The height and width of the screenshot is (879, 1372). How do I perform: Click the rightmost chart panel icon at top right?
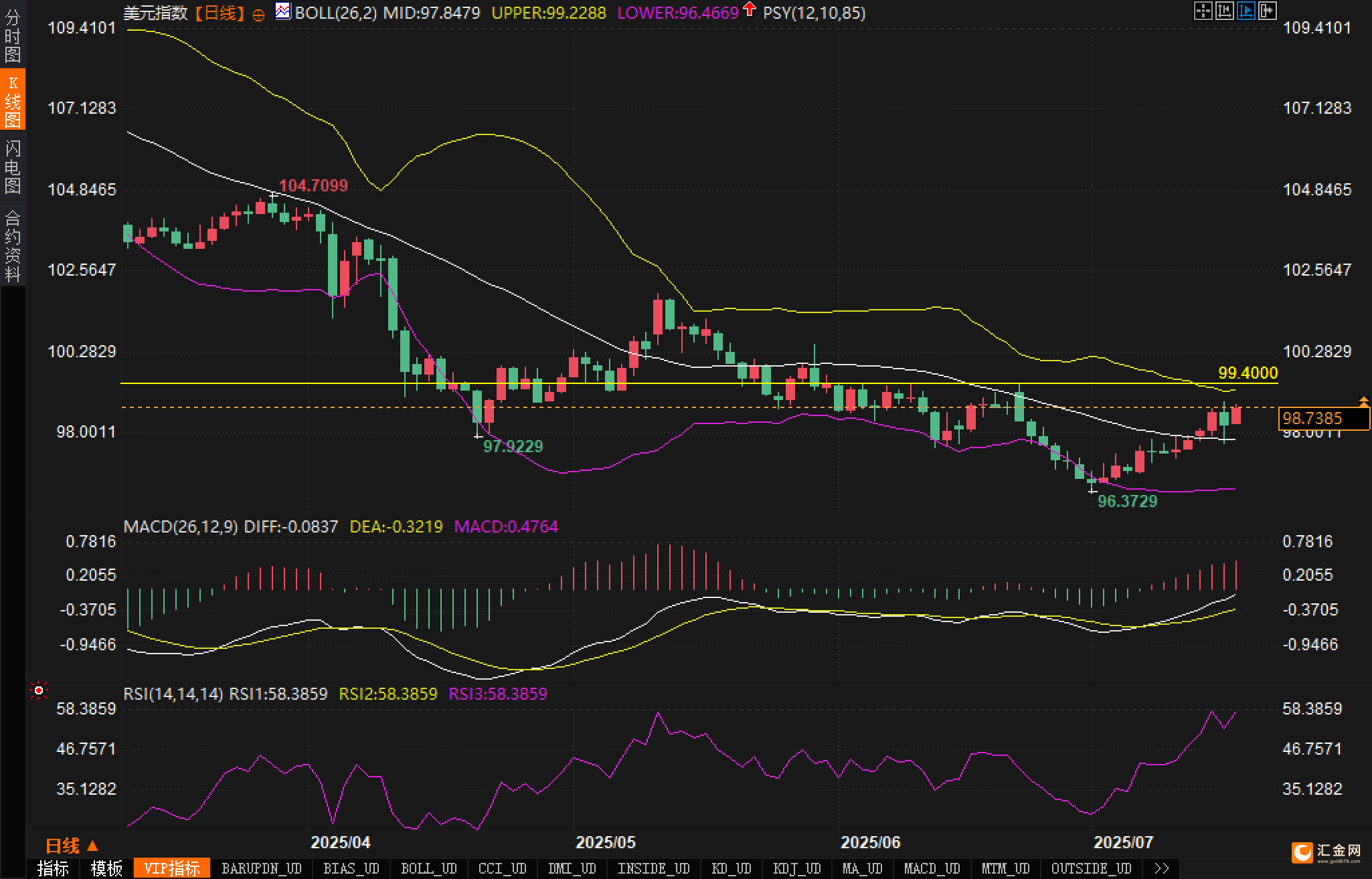click(1267, 11)
